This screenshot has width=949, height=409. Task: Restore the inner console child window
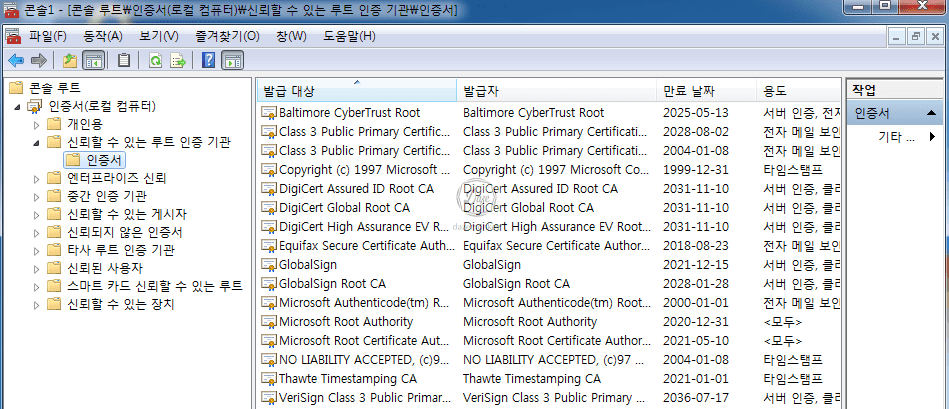pyautogui.click(x=916, y=36)
